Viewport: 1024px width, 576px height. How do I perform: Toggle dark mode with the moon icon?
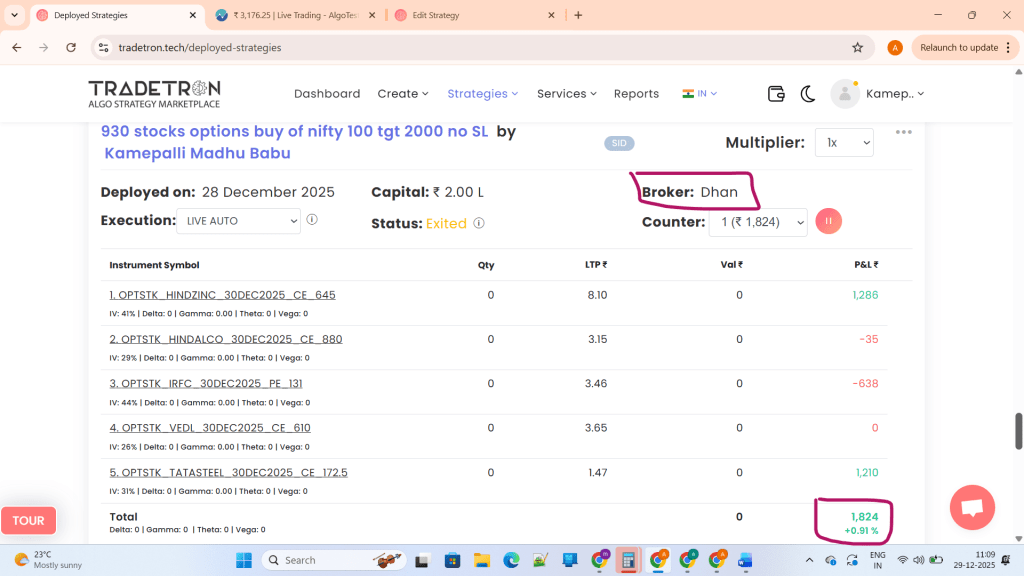point(808,93)
